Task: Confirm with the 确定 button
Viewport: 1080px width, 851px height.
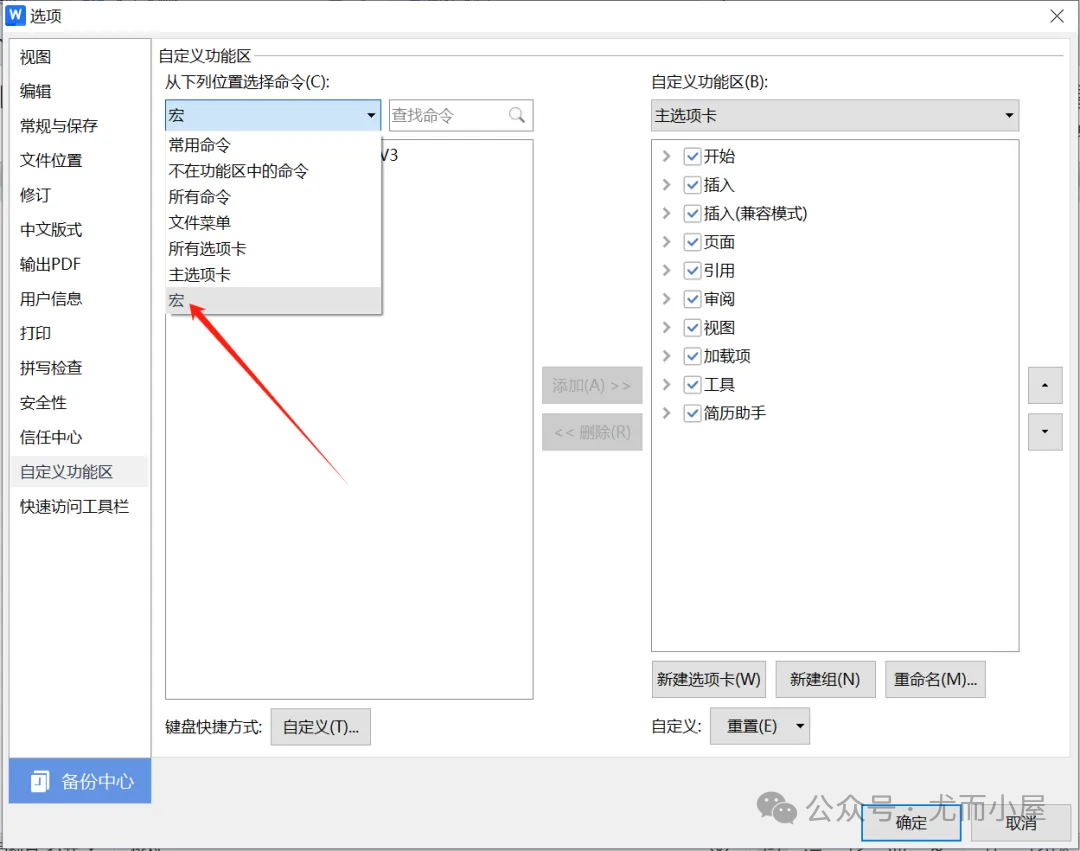Action: tap(911, 823)
